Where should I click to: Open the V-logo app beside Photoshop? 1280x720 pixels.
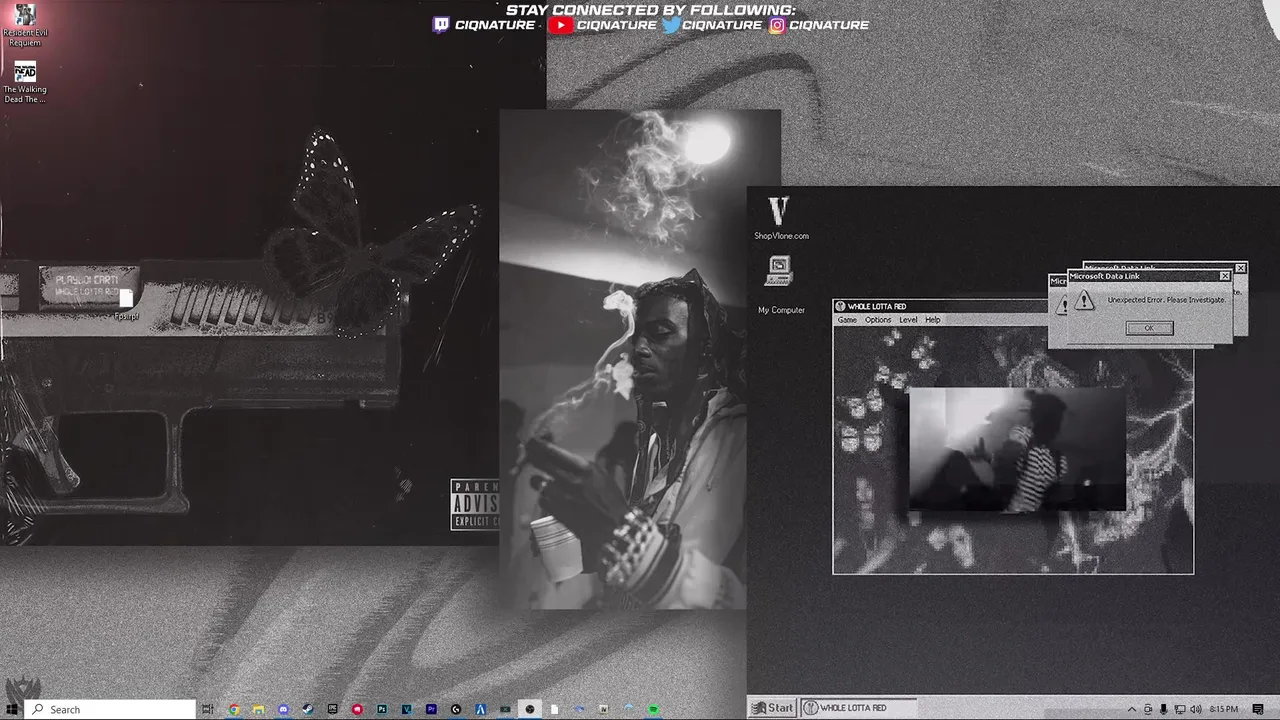point(406,709)
